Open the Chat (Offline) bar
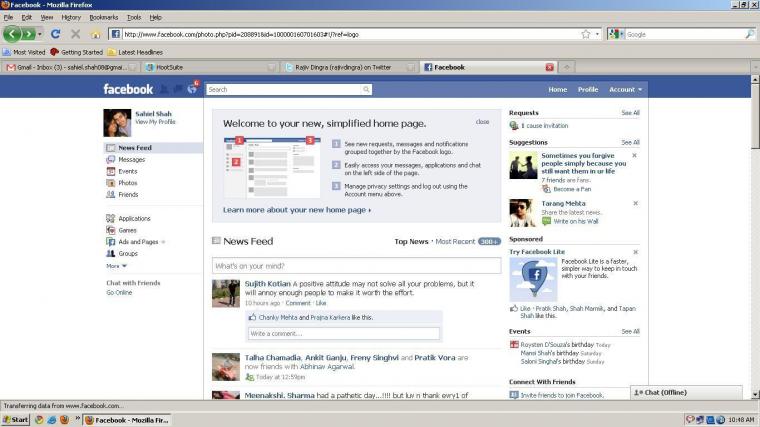760x427 pixels. [x=686, y=393]
